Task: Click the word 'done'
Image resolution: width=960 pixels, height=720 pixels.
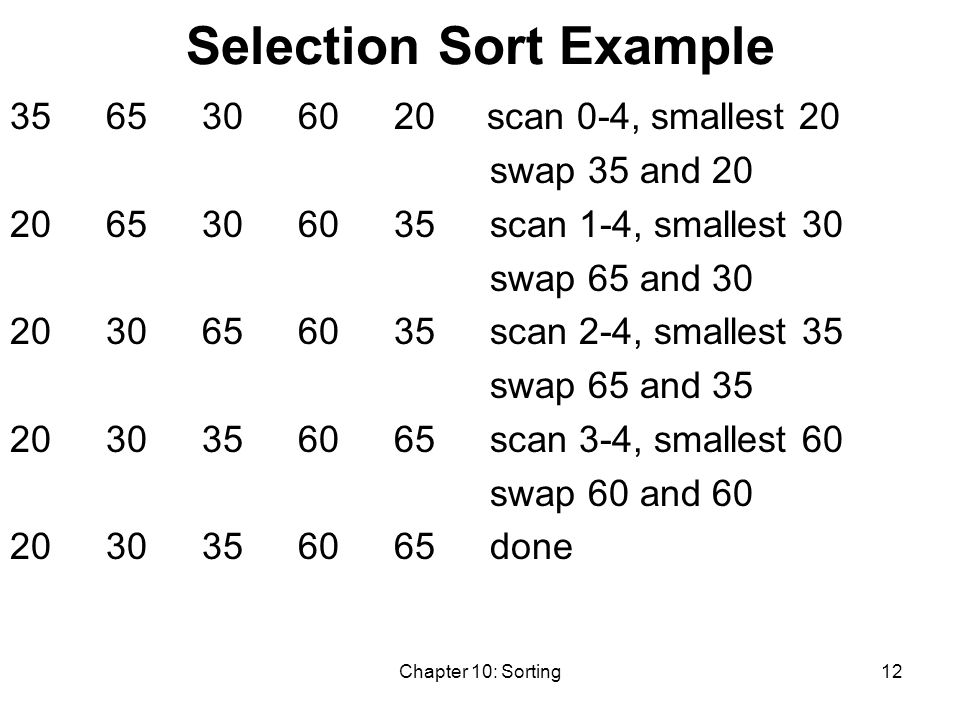Action: coord(531,546)
